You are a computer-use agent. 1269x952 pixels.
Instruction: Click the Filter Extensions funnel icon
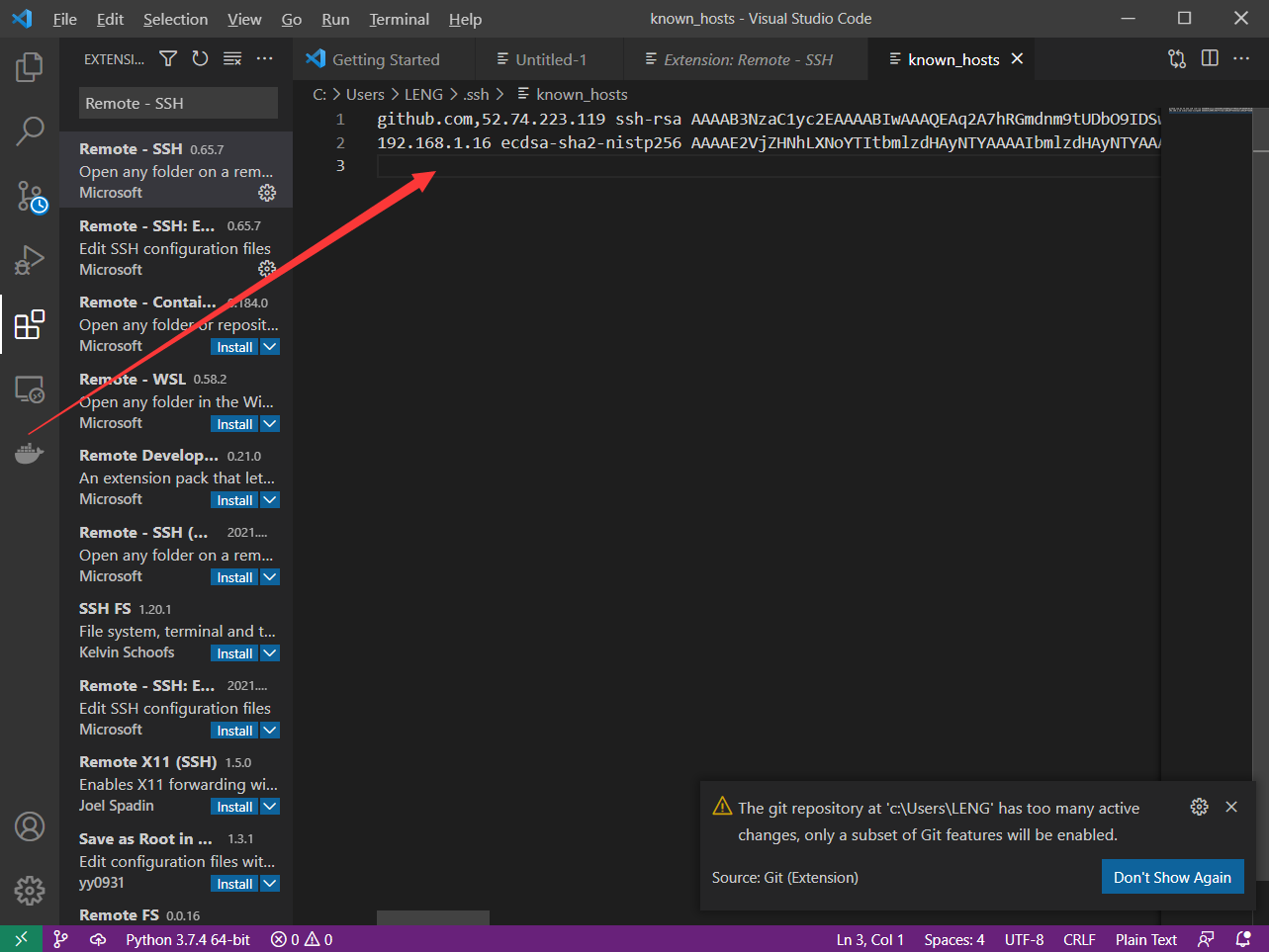tap(168, 58)
